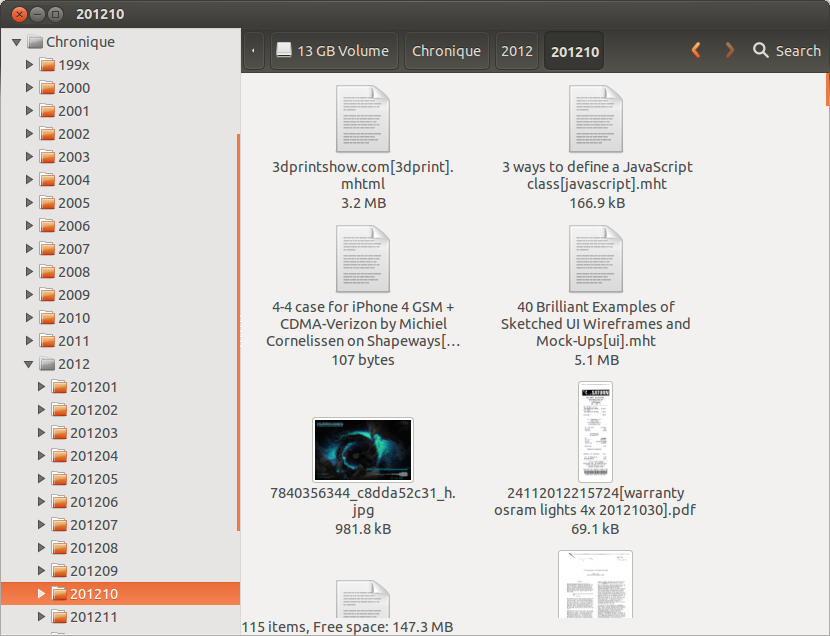
Task: Collapse the 2012 folder tree
Action: [x=29, y=364]
